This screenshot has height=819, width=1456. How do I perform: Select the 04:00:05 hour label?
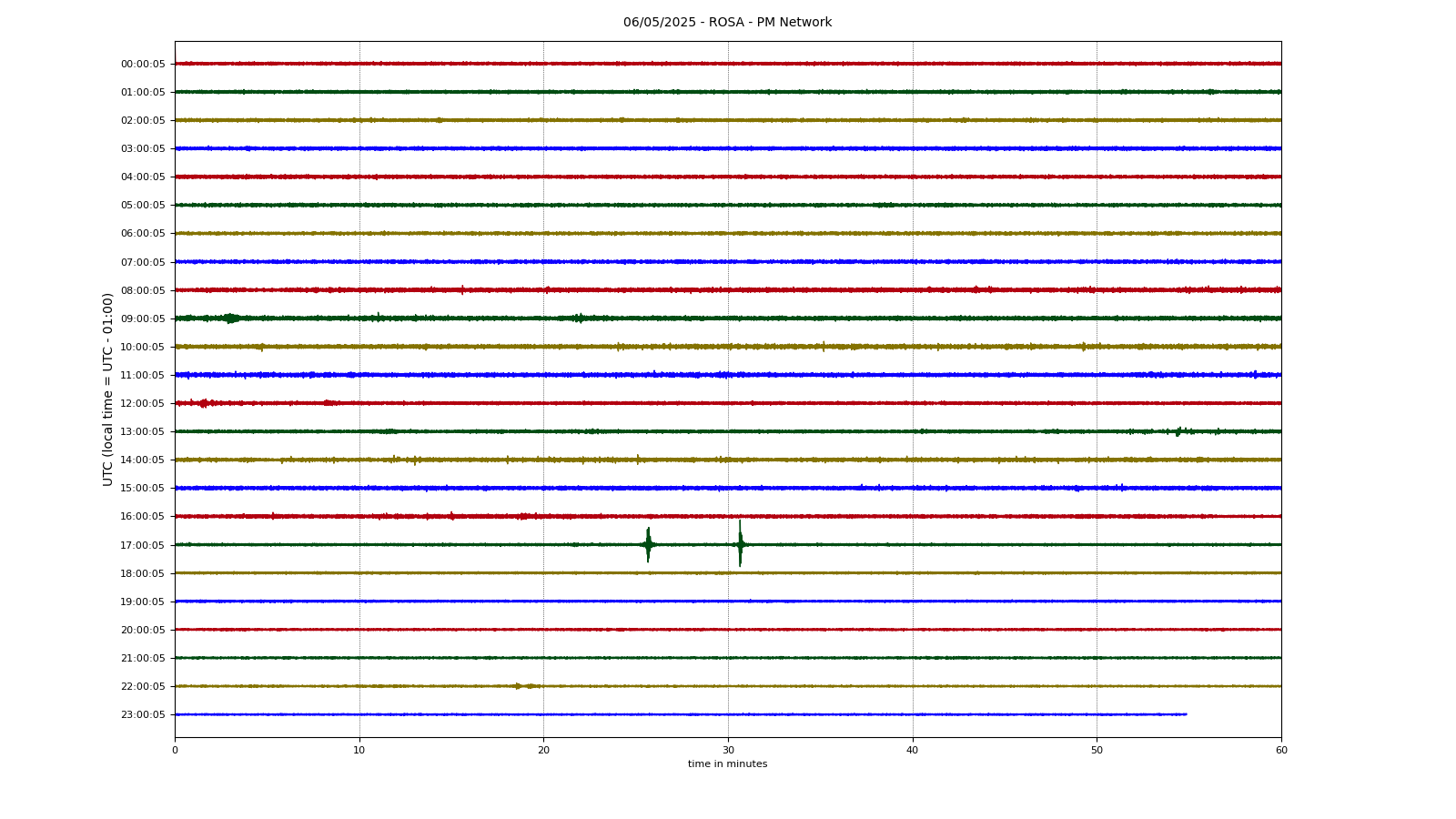(143, 177)
